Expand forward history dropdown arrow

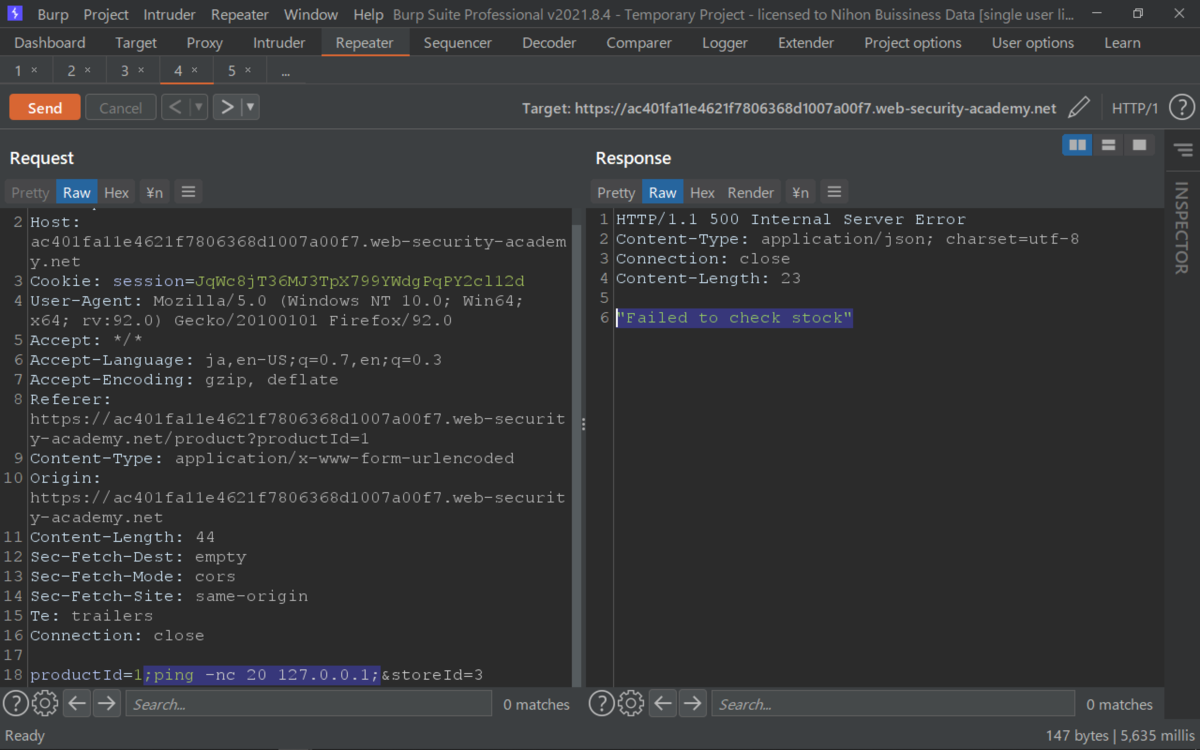point(250,107)
